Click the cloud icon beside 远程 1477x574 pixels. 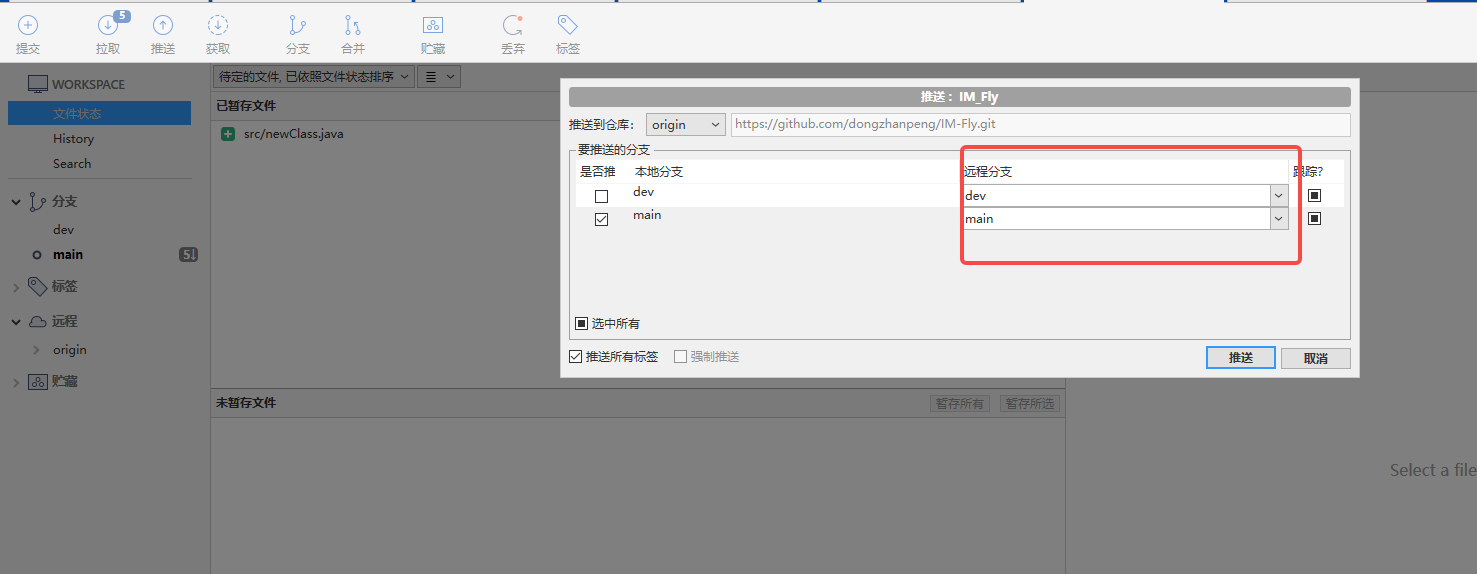pyautogui.click(x=38, y=322)
